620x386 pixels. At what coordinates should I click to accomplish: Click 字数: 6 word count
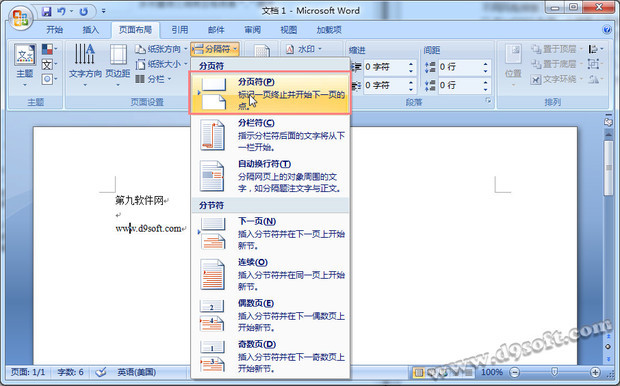[70, 372]
